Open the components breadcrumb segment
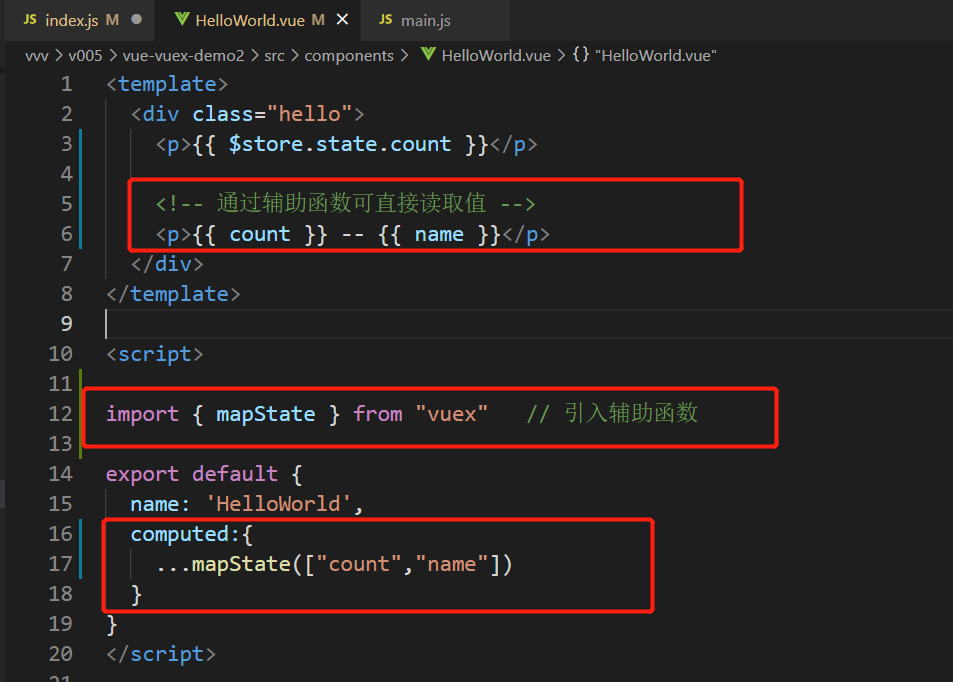This screenshot has height=682, width=953. click(x=349, y=56)
